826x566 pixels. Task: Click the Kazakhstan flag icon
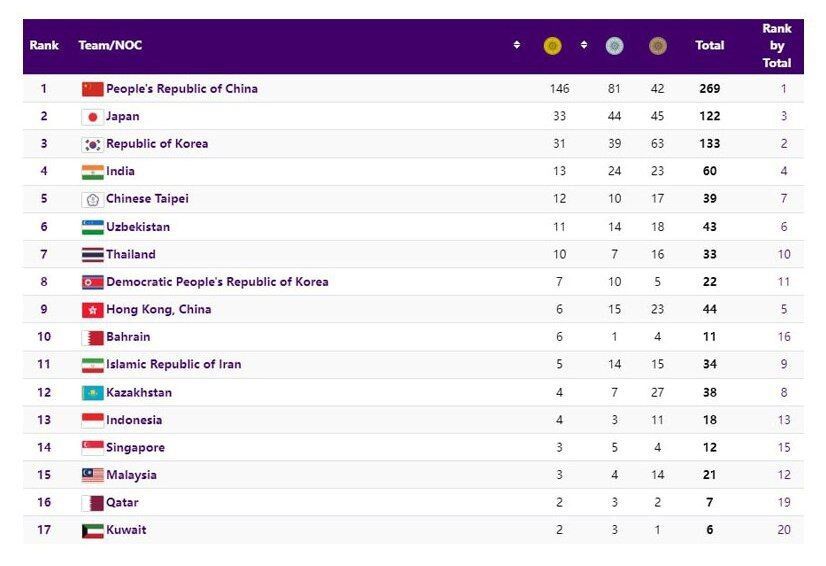92,393
